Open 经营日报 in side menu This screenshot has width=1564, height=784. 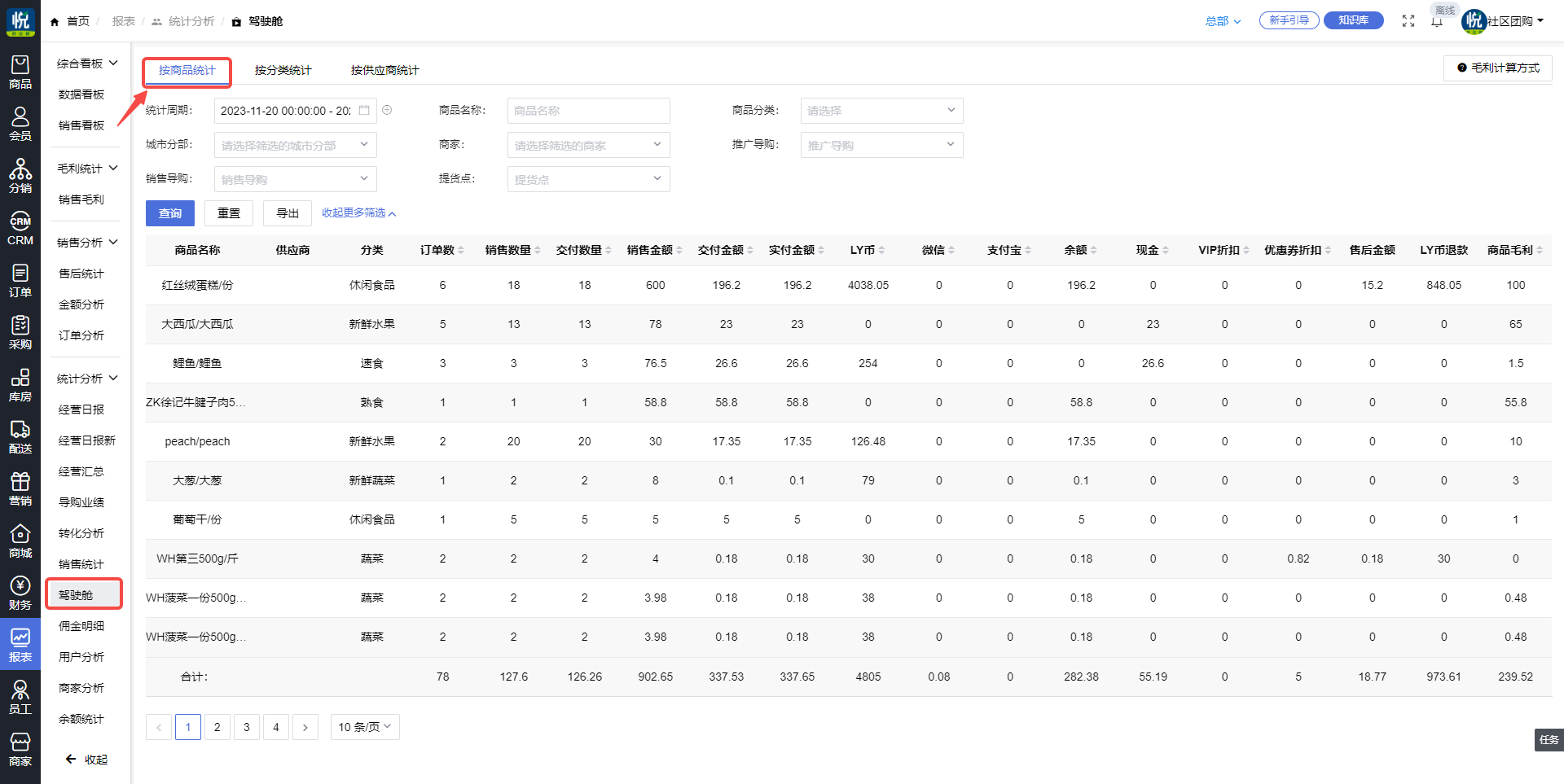[81, 410]
